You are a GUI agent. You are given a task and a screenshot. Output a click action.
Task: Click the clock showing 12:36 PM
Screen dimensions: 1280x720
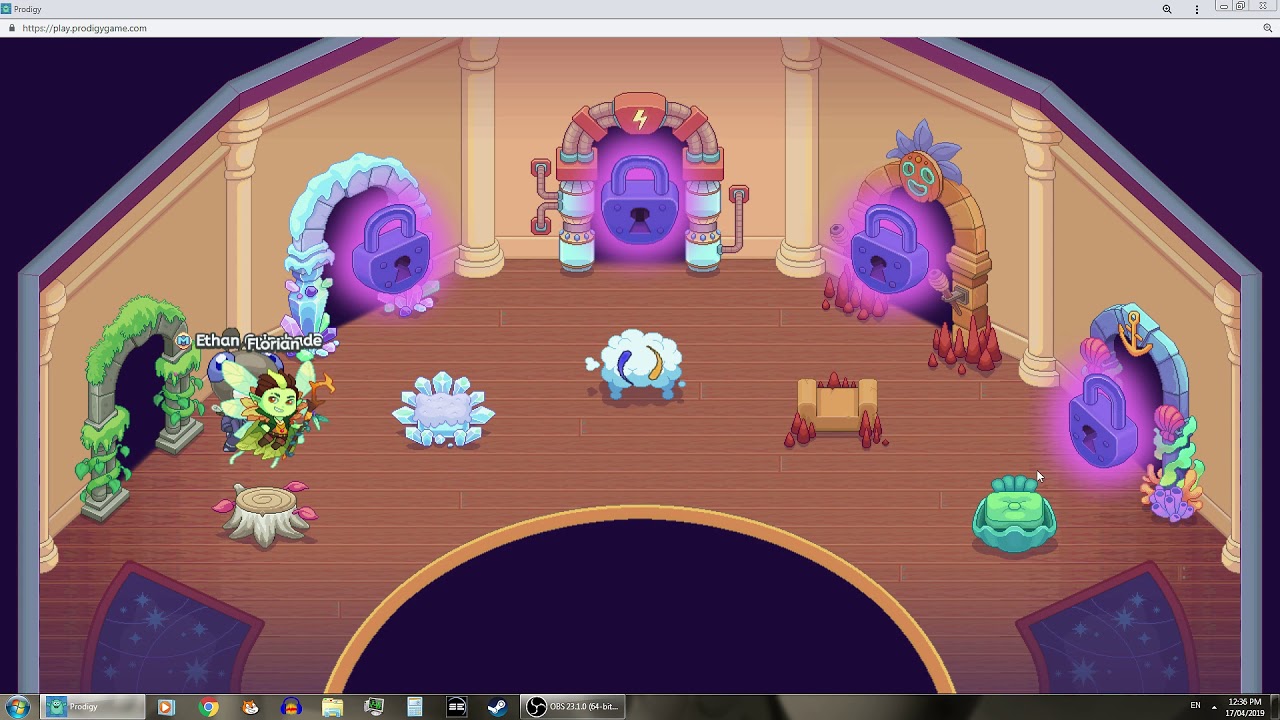pos(1244,707)
